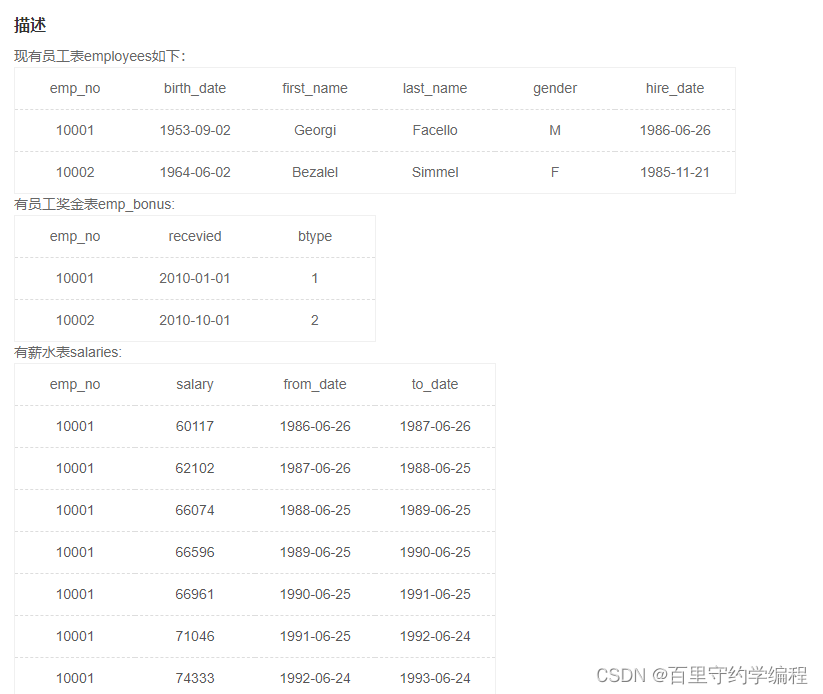Click the btype column header
Viewport: 823px width, 694px height.
pos(315,236)
